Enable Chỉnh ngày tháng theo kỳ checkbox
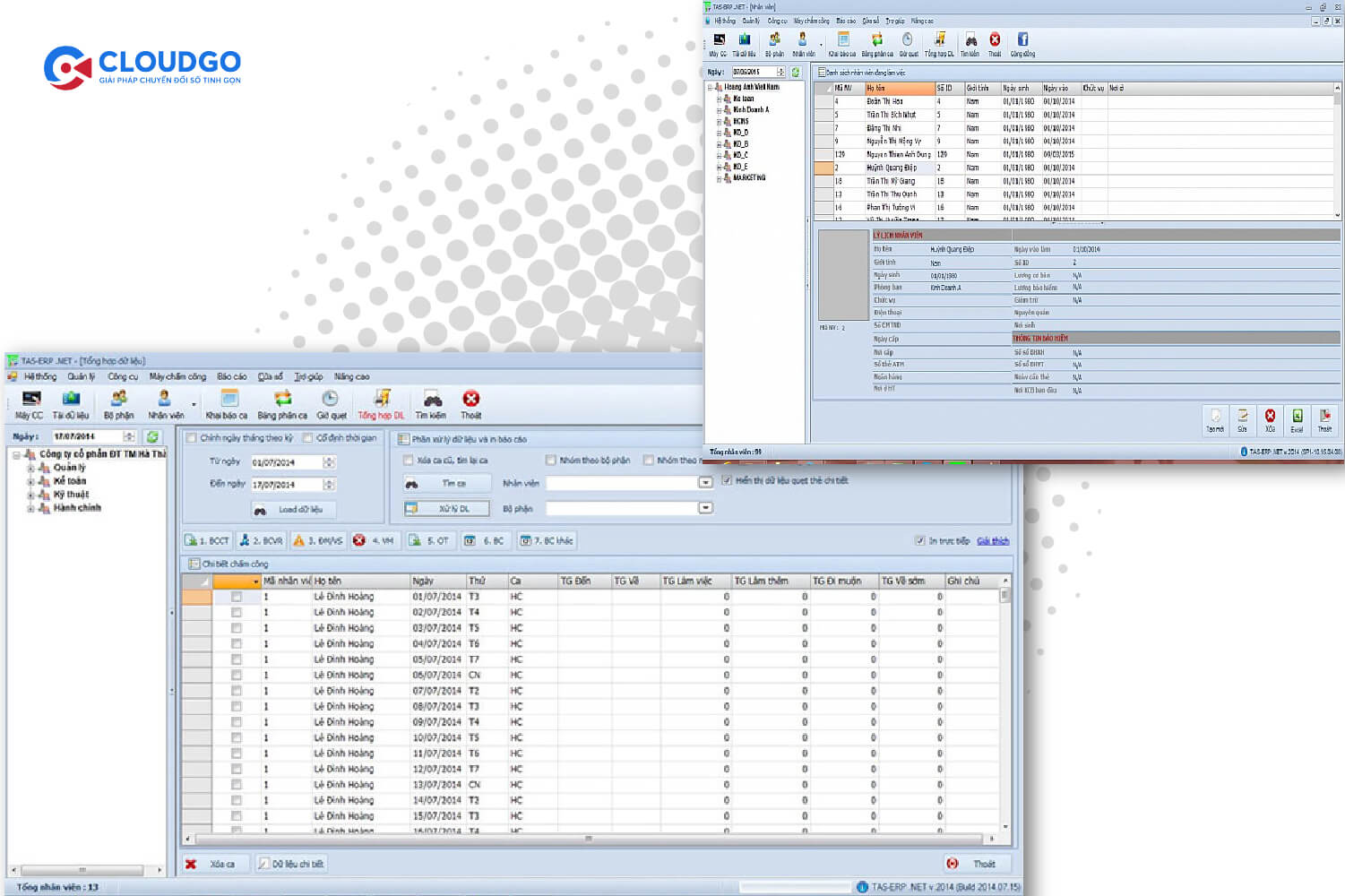The height and width of the screenshot is (896, 1345). [x=191, y=438]
